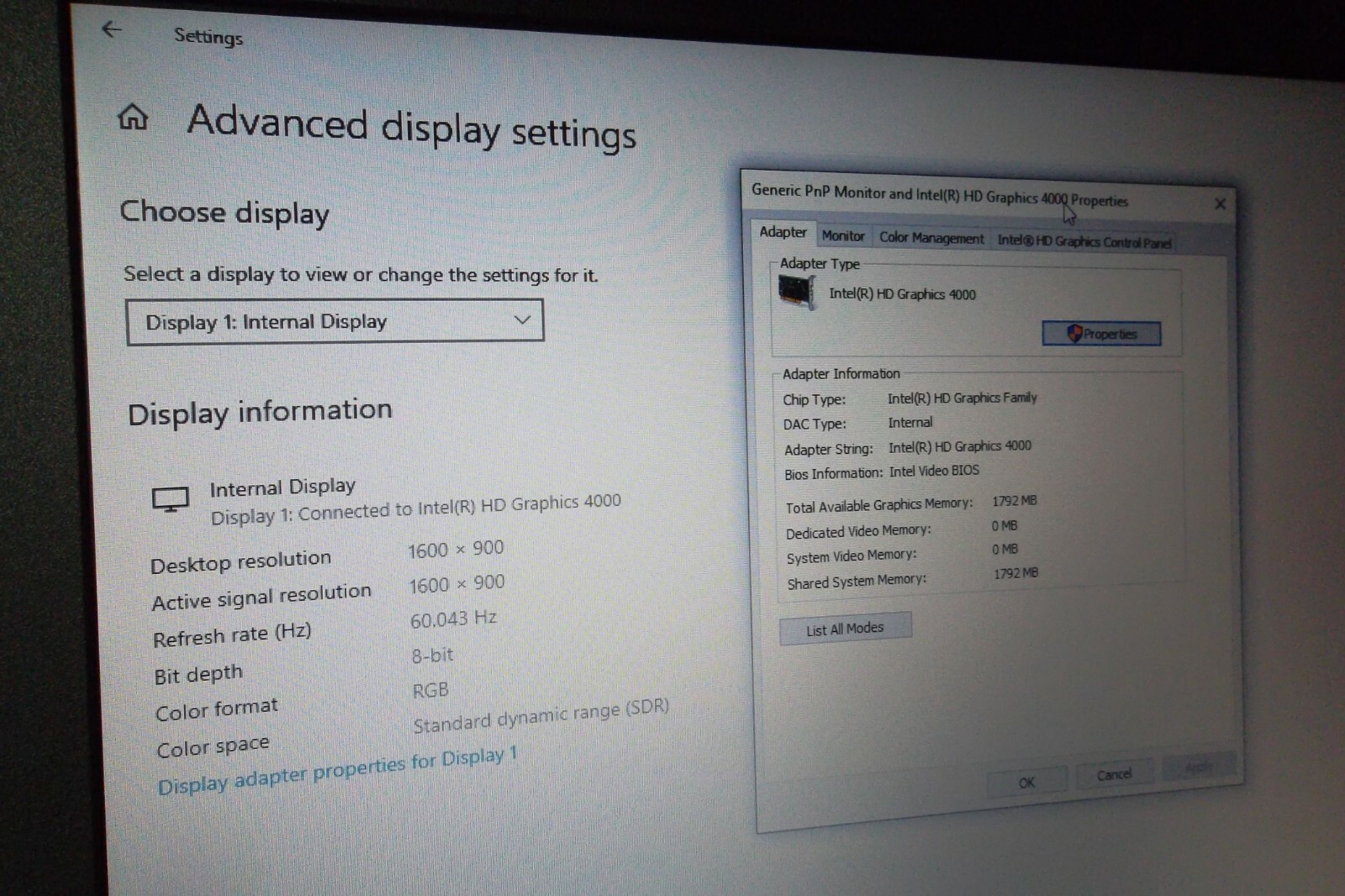Image resolution: width=1345 pixels, height=896 pixels.
Task: Open the Intel HD Graphics Control Panel tab
Action: click(x=1084, y=242)
